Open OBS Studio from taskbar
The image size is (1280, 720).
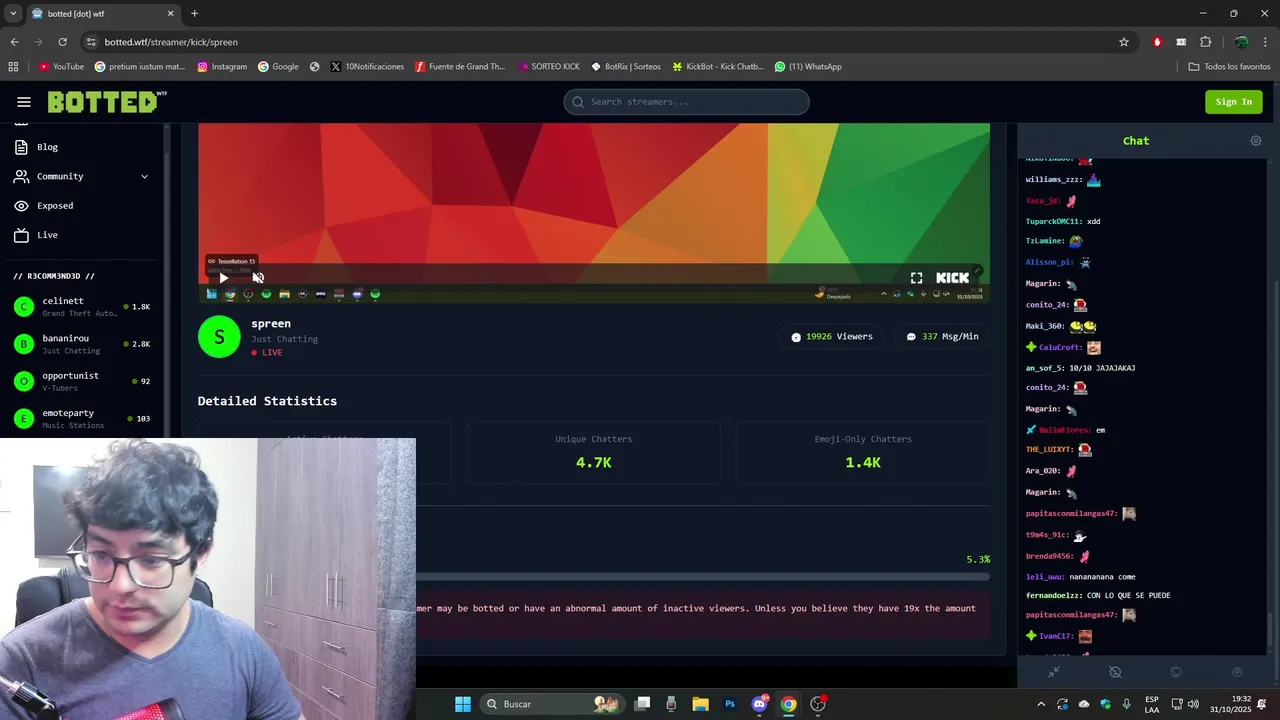(x=818, y=704)
